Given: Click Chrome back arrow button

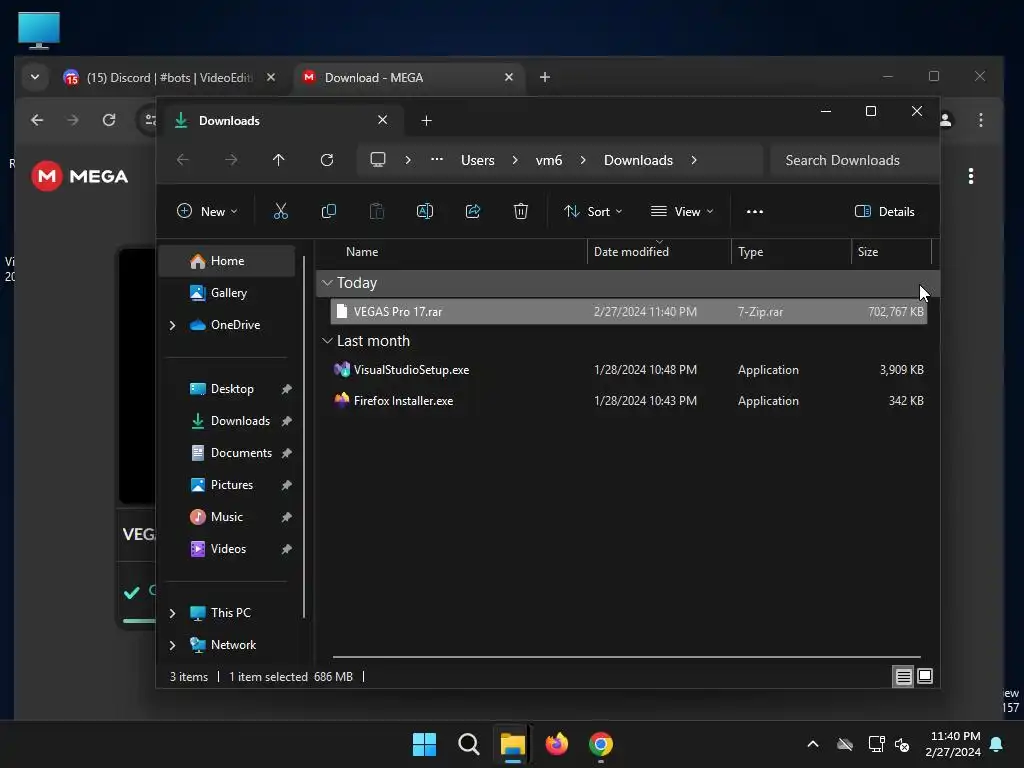Looking at the screenshot, I should (x=37, y=120).
